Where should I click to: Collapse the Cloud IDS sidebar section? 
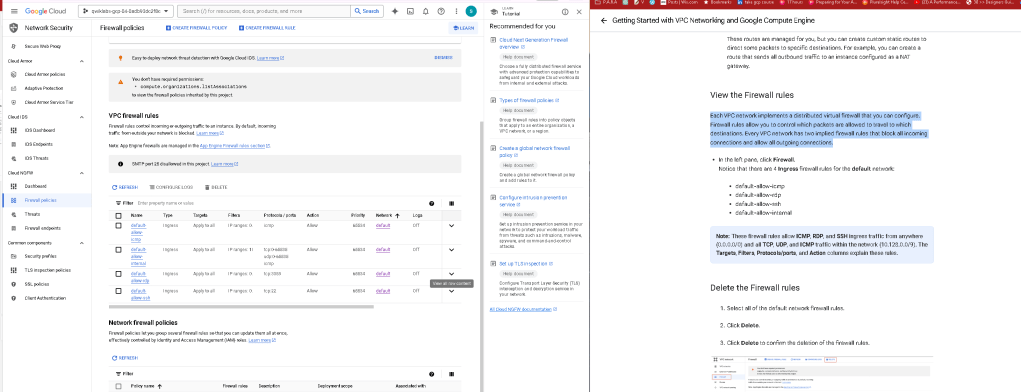point(81,117)
